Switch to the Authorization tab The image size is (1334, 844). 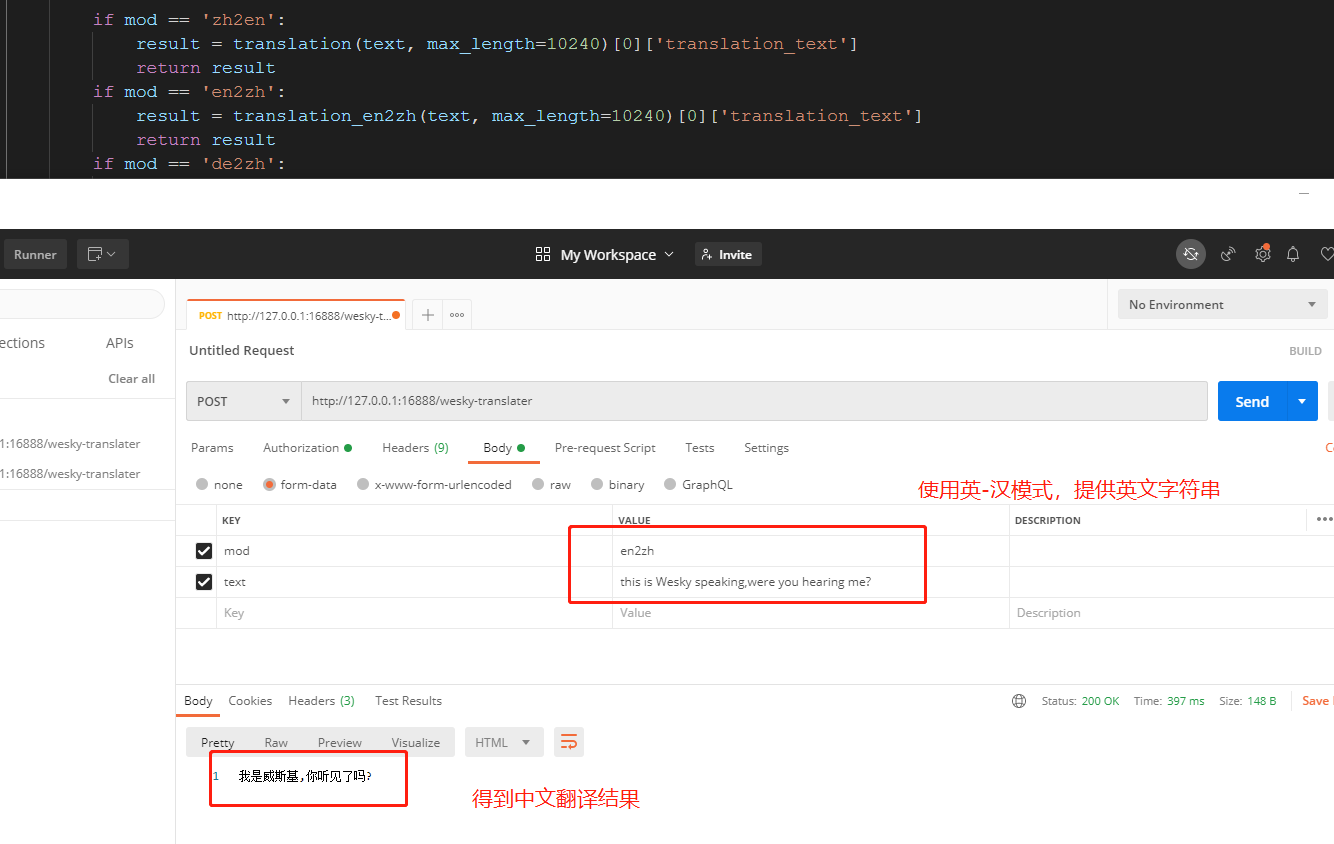coord(307,448)
